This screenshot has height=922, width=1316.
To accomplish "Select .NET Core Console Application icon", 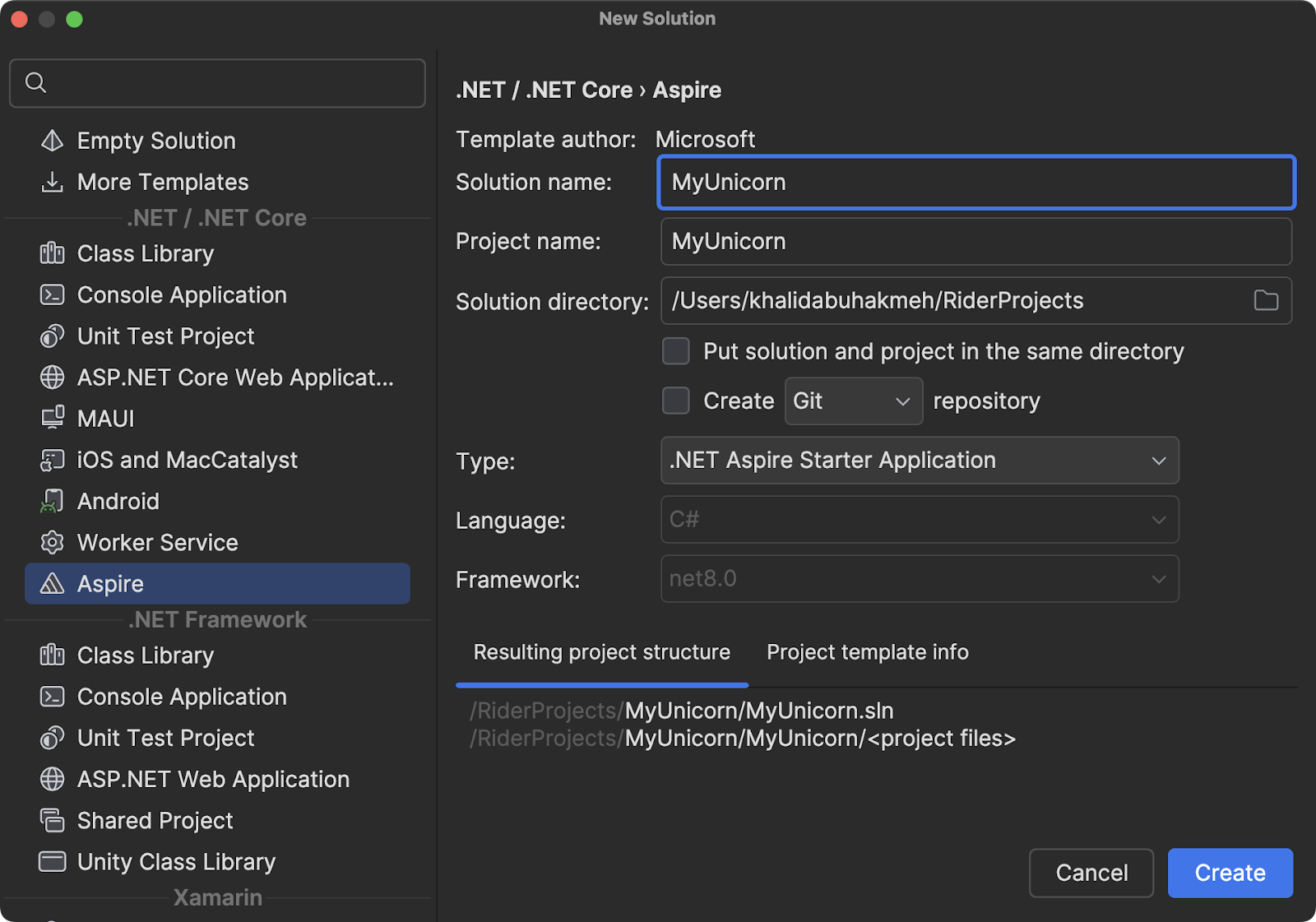I will click(52, 294).
